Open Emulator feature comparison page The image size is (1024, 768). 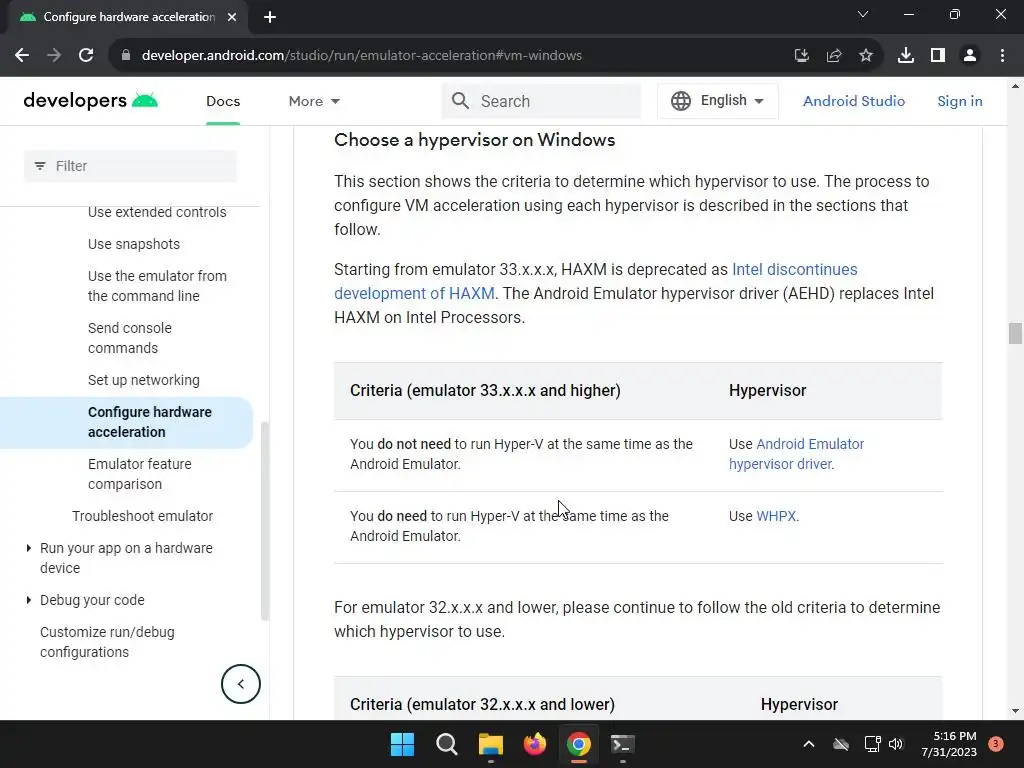pos(140,474)
